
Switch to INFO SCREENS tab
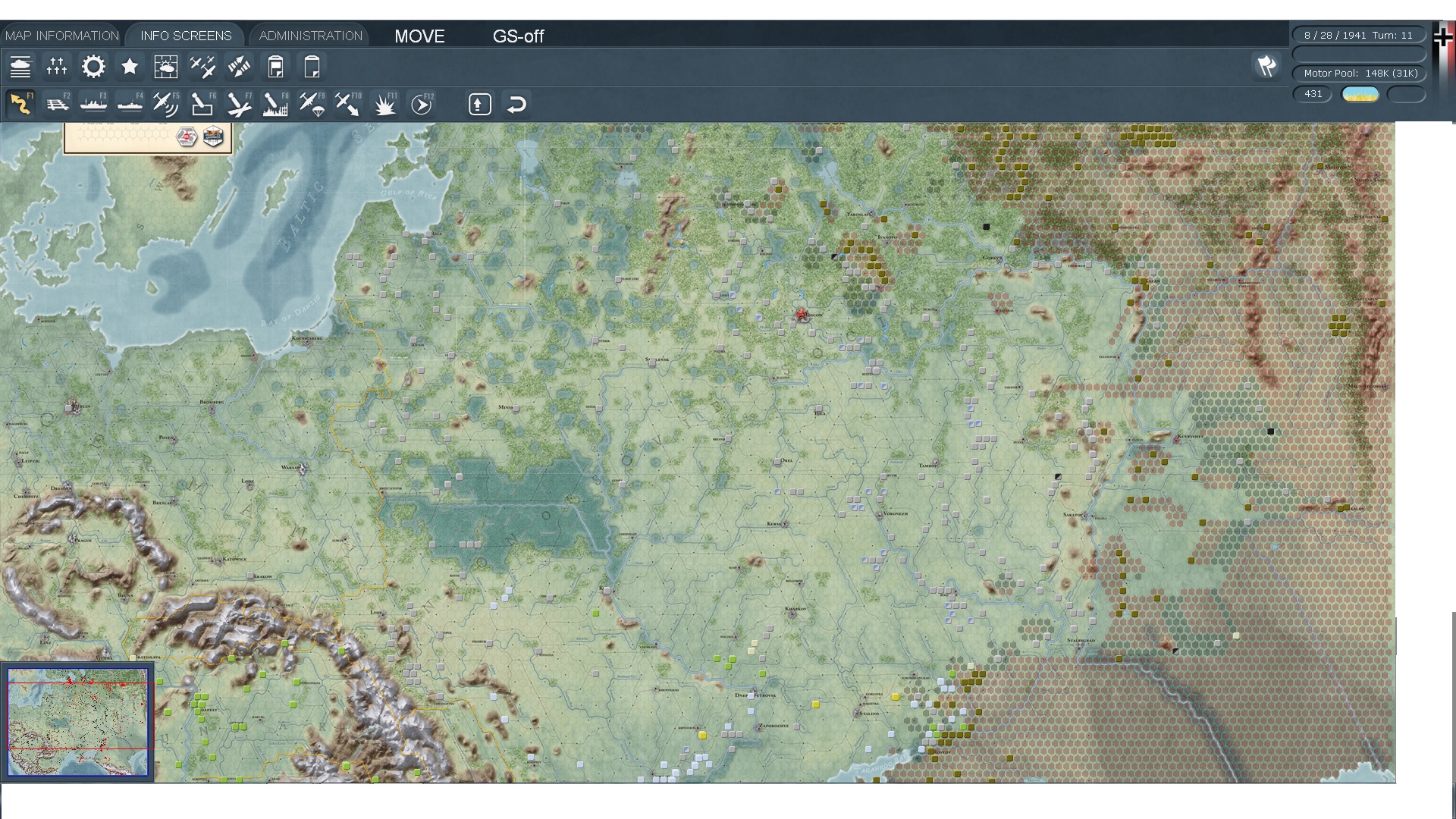coord(186,36)
